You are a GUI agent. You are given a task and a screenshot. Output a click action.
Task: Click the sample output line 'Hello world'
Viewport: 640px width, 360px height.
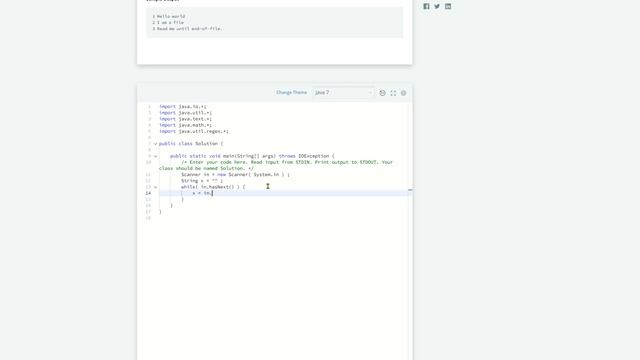171,16
